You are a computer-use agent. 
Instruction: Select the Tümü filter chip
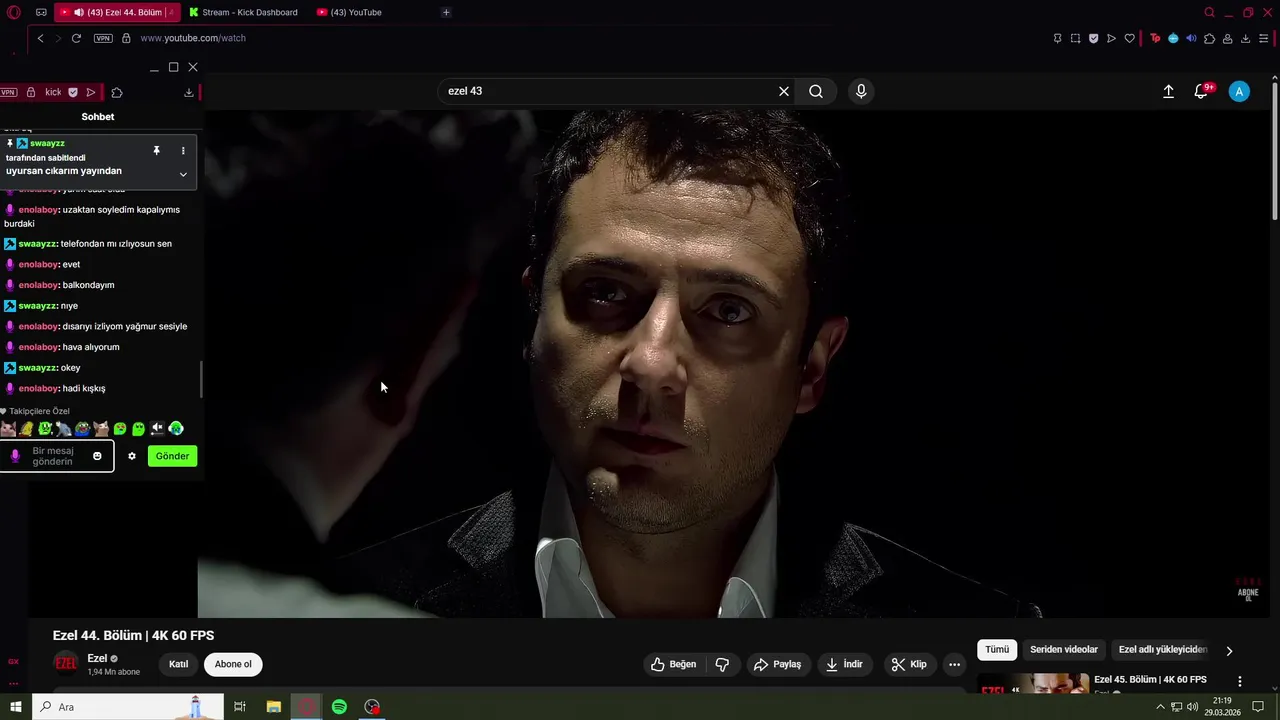click(997, 650)
